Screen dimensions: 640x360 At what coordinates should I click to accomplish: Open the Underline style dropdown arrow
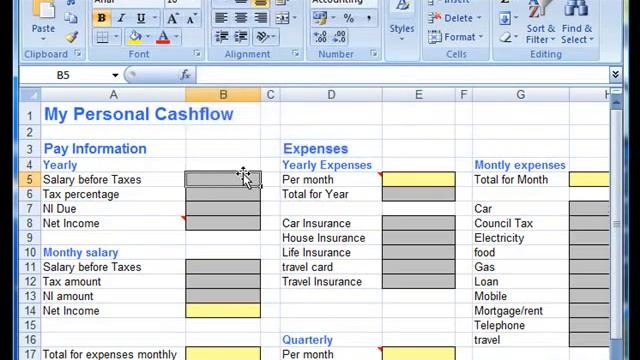[x=155, y=18]
